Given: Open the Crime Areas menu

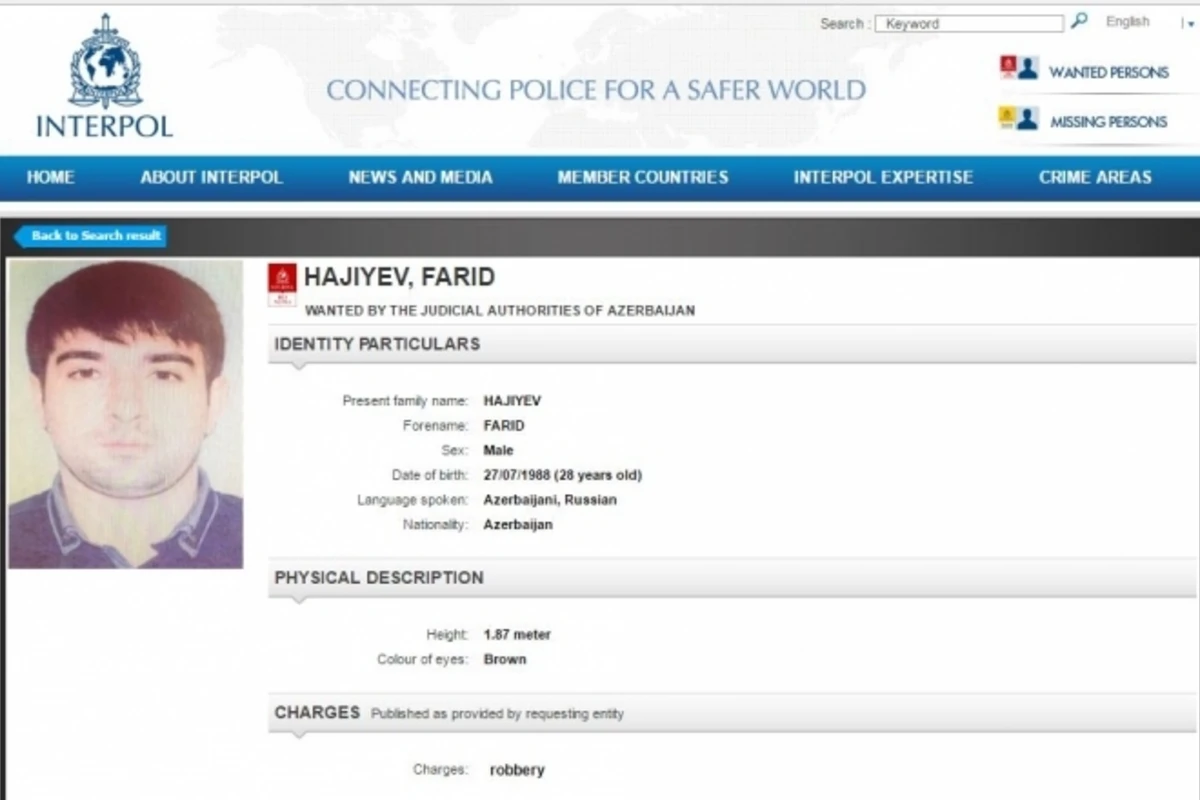Looking at the screenshot, I should click(x=1095, y=178).
